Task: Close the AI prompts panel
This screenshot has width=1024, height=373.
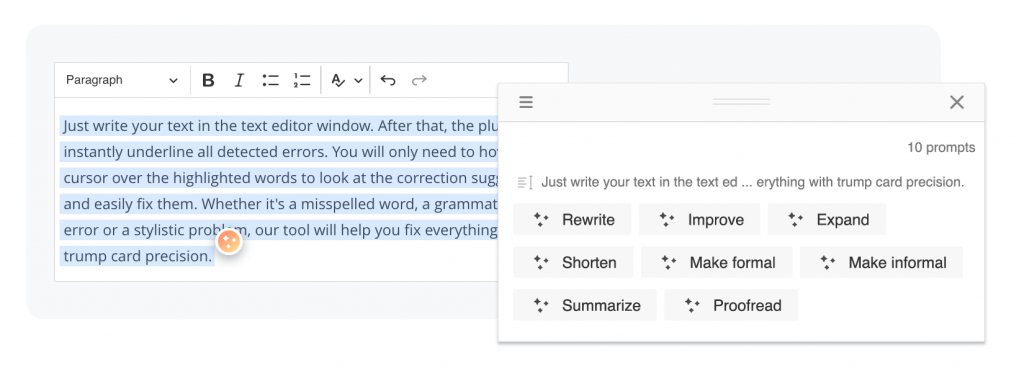Action: tap(957, 102)
